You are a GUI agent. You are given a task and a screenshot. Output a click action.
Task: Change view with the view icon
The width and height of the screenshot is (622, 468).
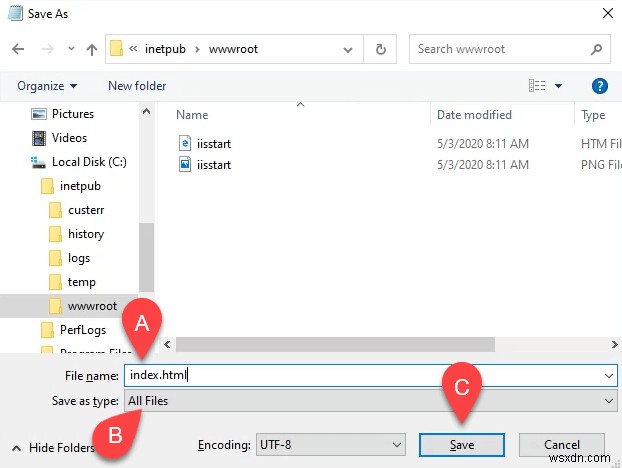(537, 85)
